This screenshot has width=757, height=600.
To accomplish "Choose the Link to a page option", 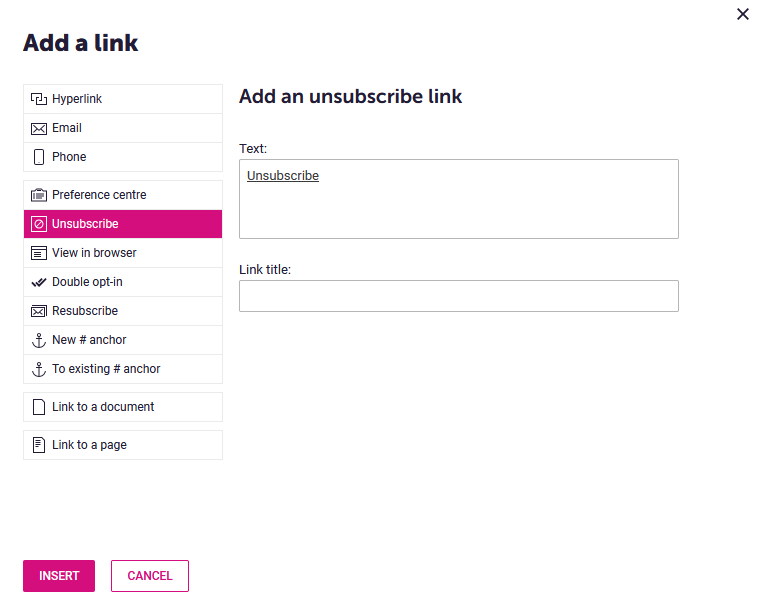I will point(123,445).
